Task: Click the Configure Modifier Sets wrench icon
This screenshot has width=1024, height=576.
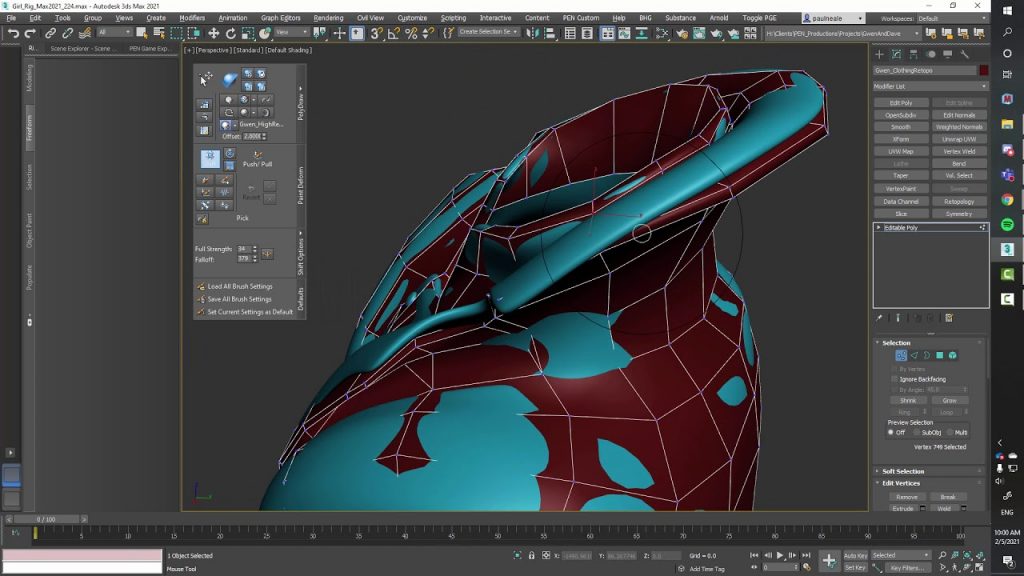Action: tap(949, 317)
